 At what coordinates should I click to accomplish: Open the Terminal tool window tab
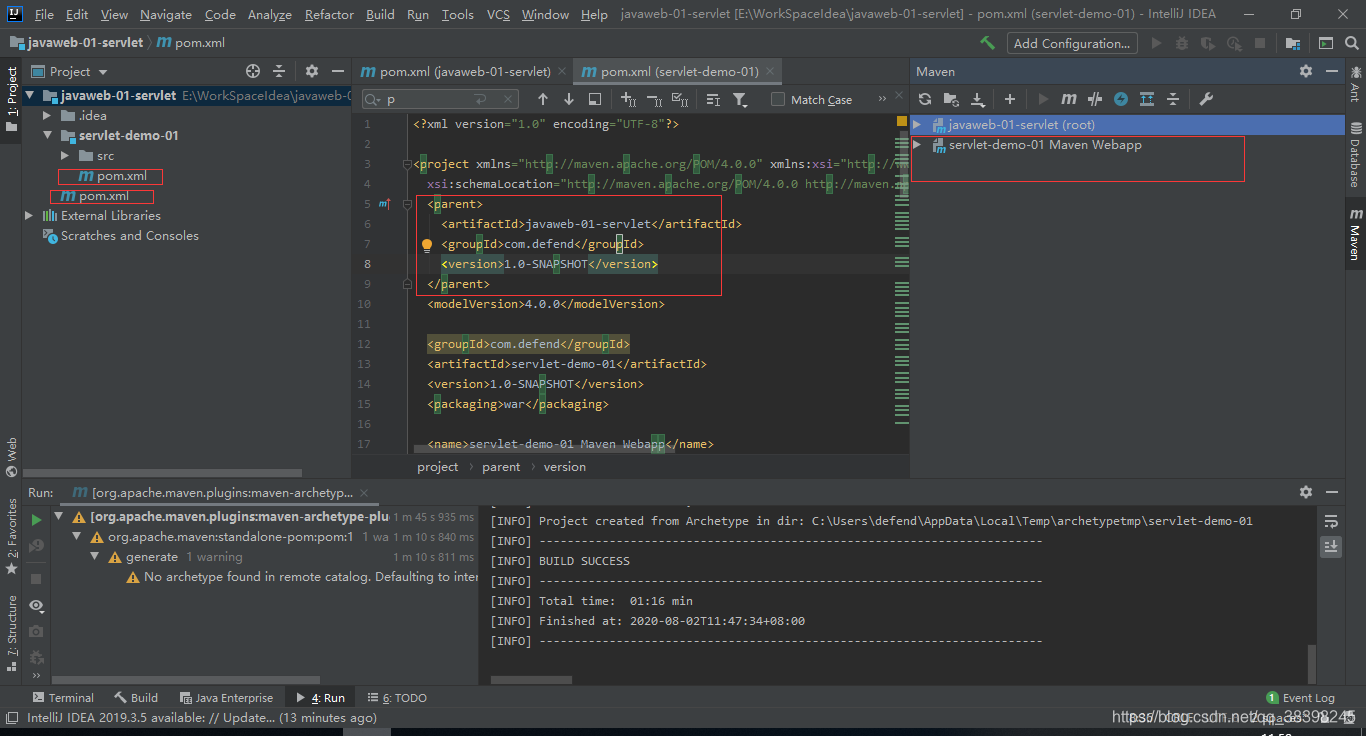pos(63,698)
